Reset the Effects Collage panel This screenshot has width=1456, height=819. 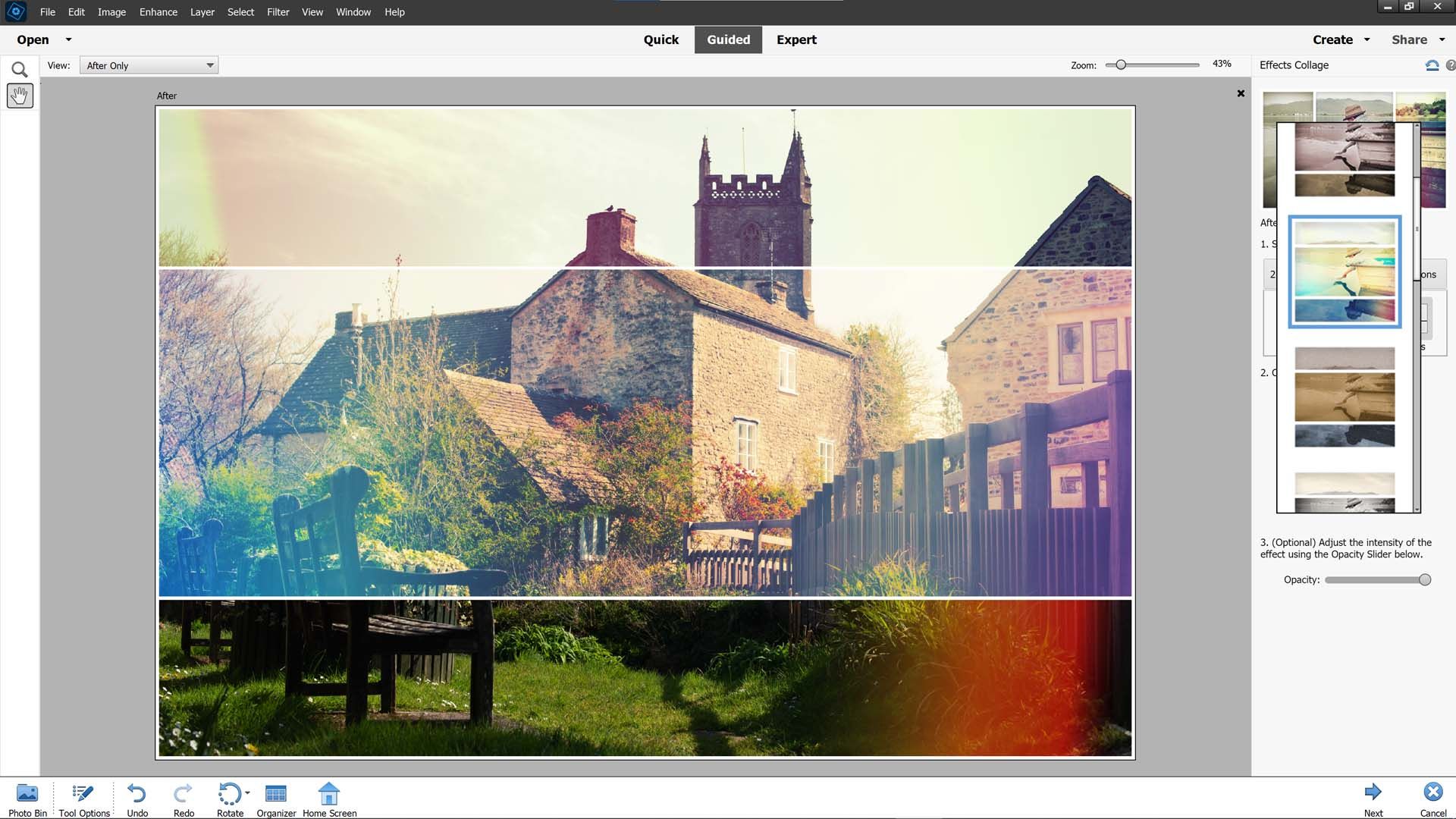1432,65
